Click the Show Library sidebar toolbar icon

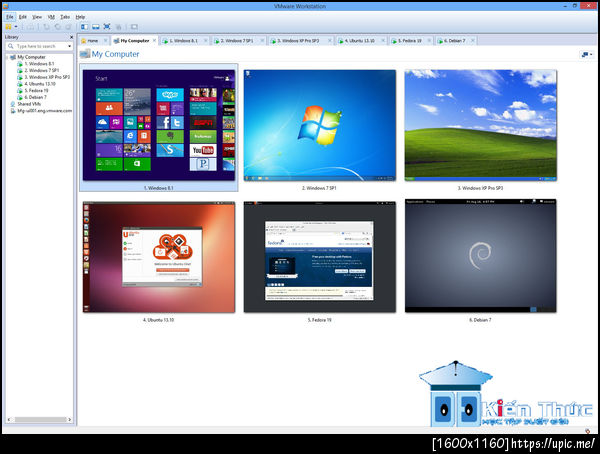tap(84, 27)
